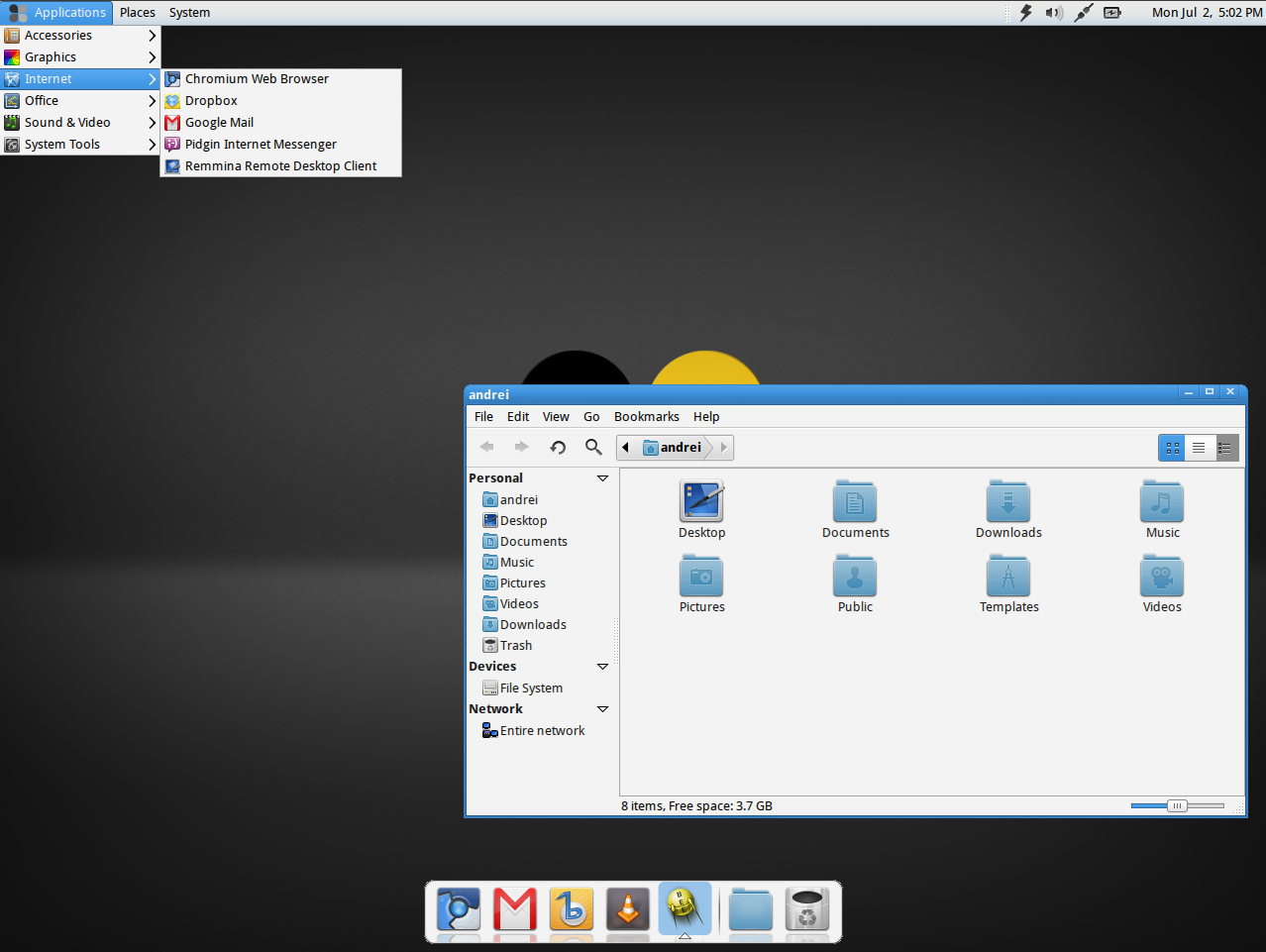Select Pictures in the sidebar
The image size is (1266, 952).
[x=514, y=583]
